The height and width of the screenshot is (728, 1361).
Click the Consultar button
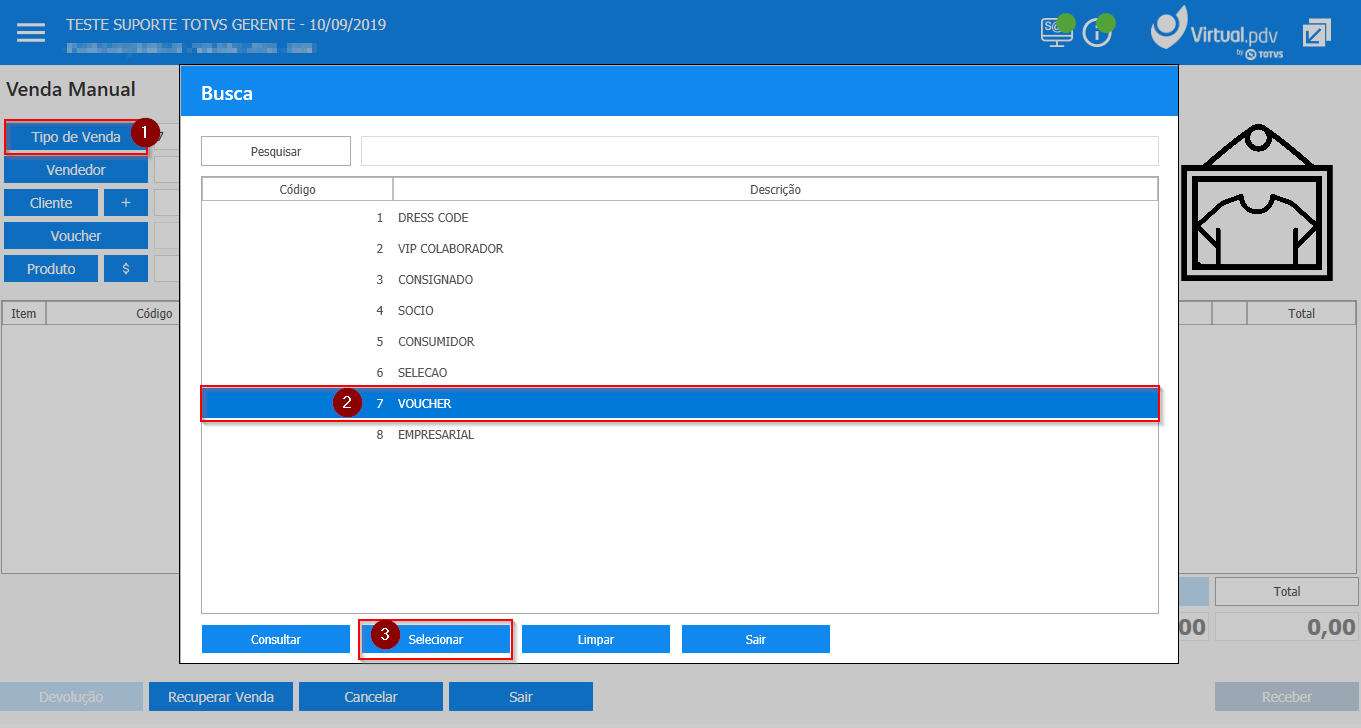276,639
